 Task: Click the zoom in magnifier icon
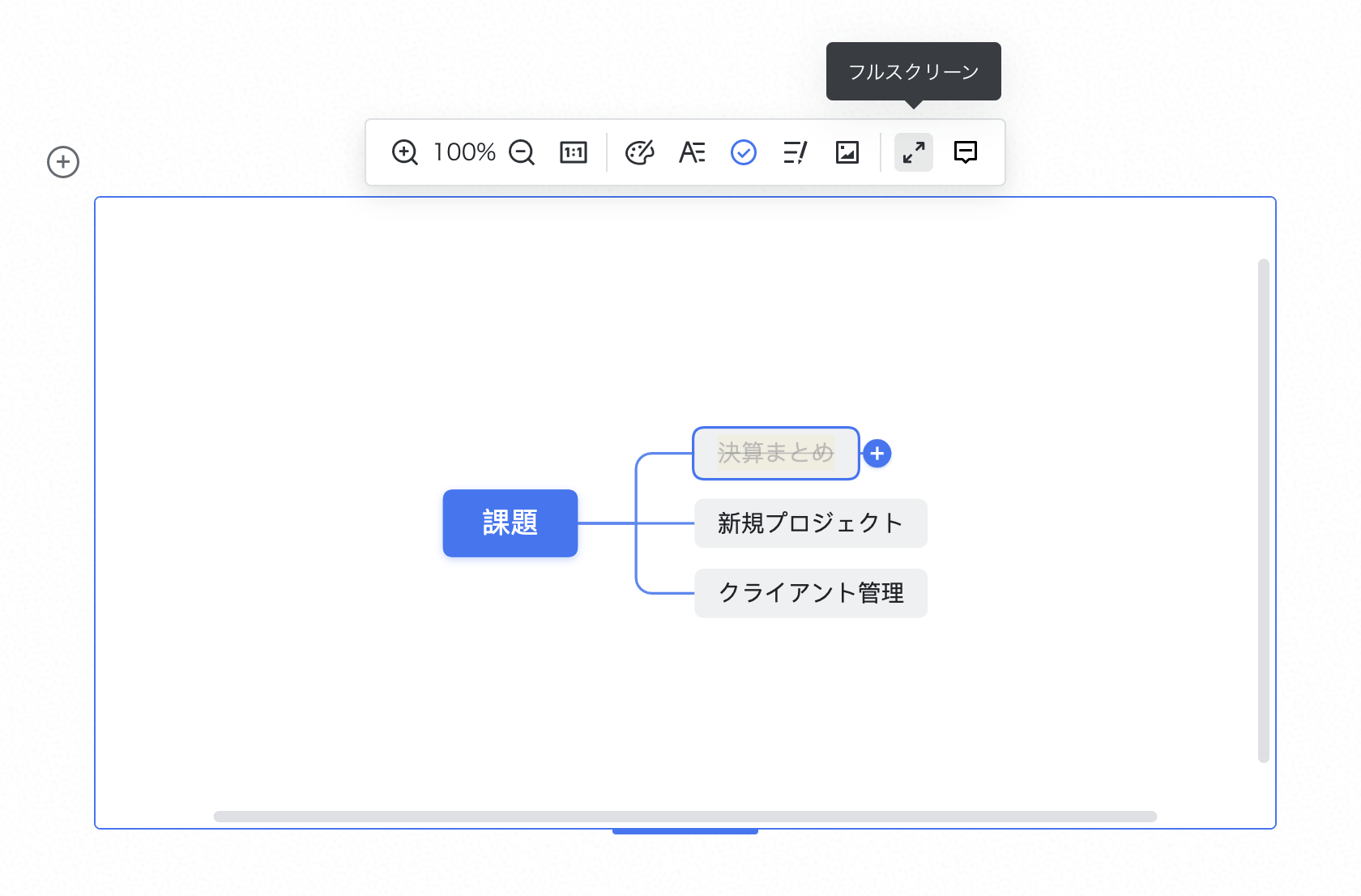click(404, 152)
